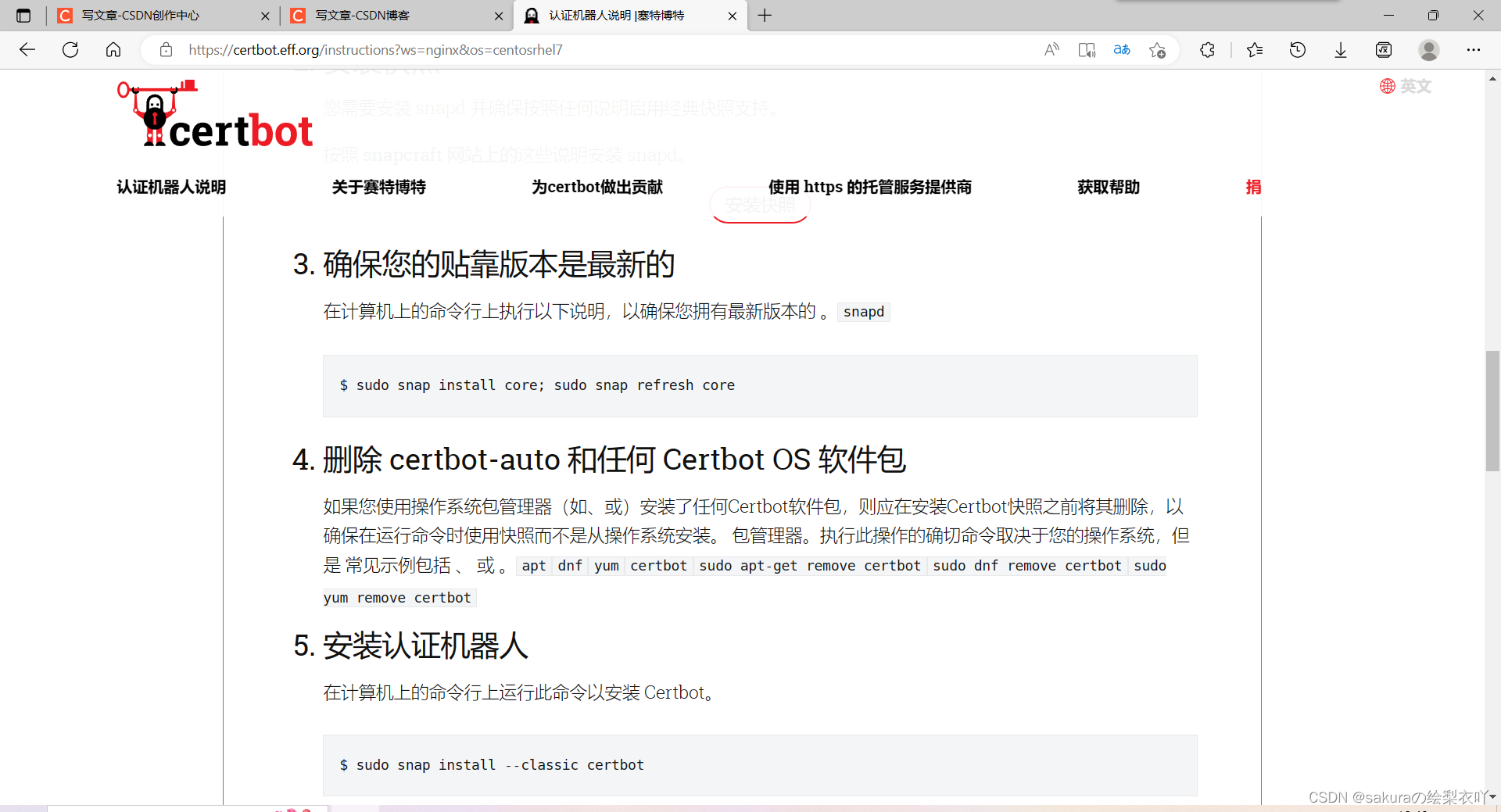This screenshot has height=812, width=1501.
Task: Click the certbot logo
Action: (215, 114)
